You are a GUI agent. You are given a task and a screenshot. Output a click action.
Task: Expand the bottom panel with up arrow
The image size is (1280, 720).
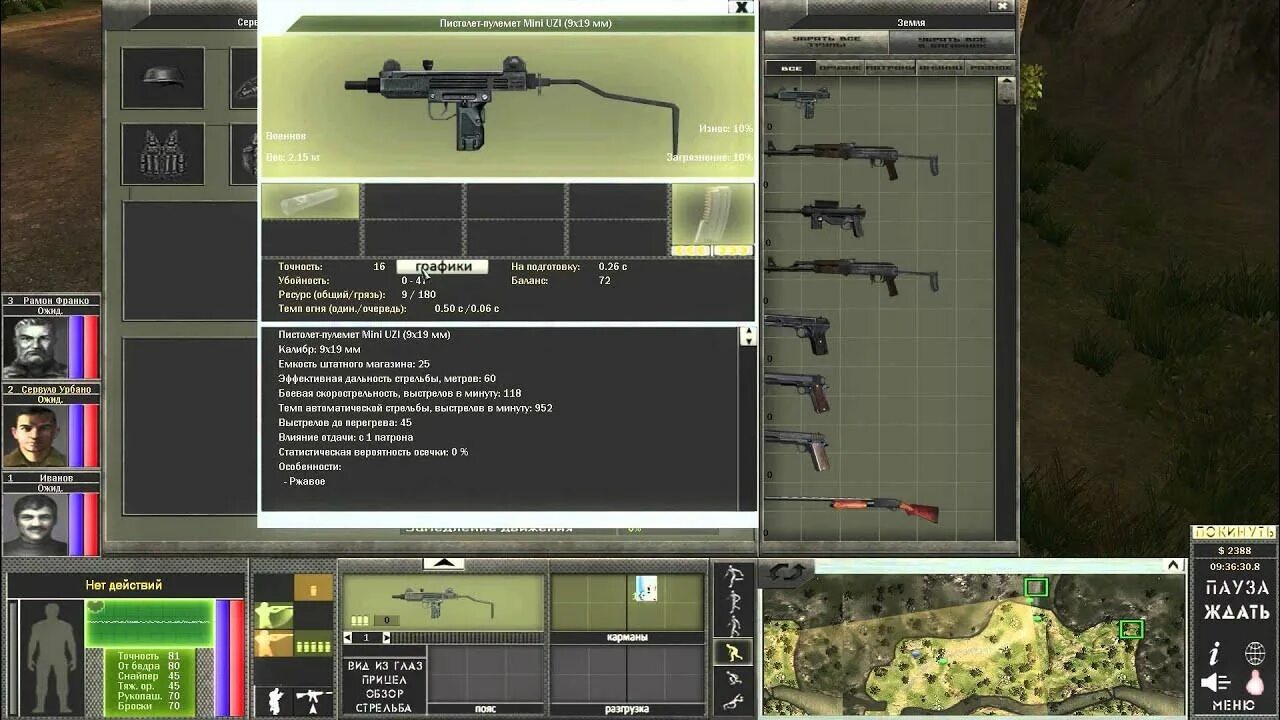pos(443,564)
